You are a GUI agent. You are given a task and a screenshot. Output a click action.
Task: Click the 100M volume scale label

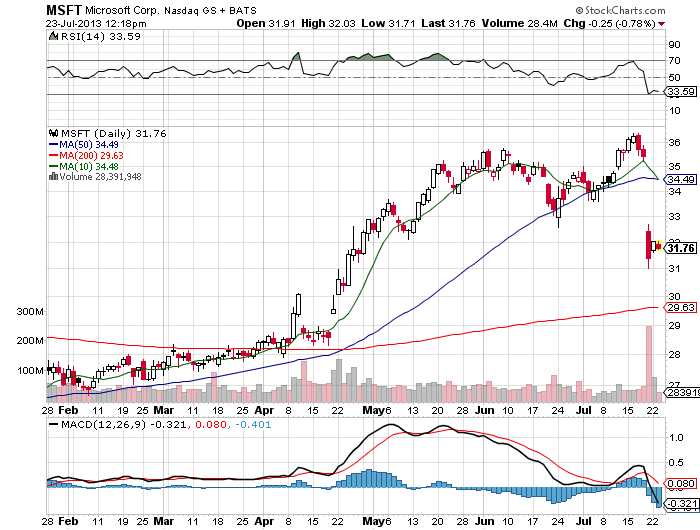(x=30, y=371)
